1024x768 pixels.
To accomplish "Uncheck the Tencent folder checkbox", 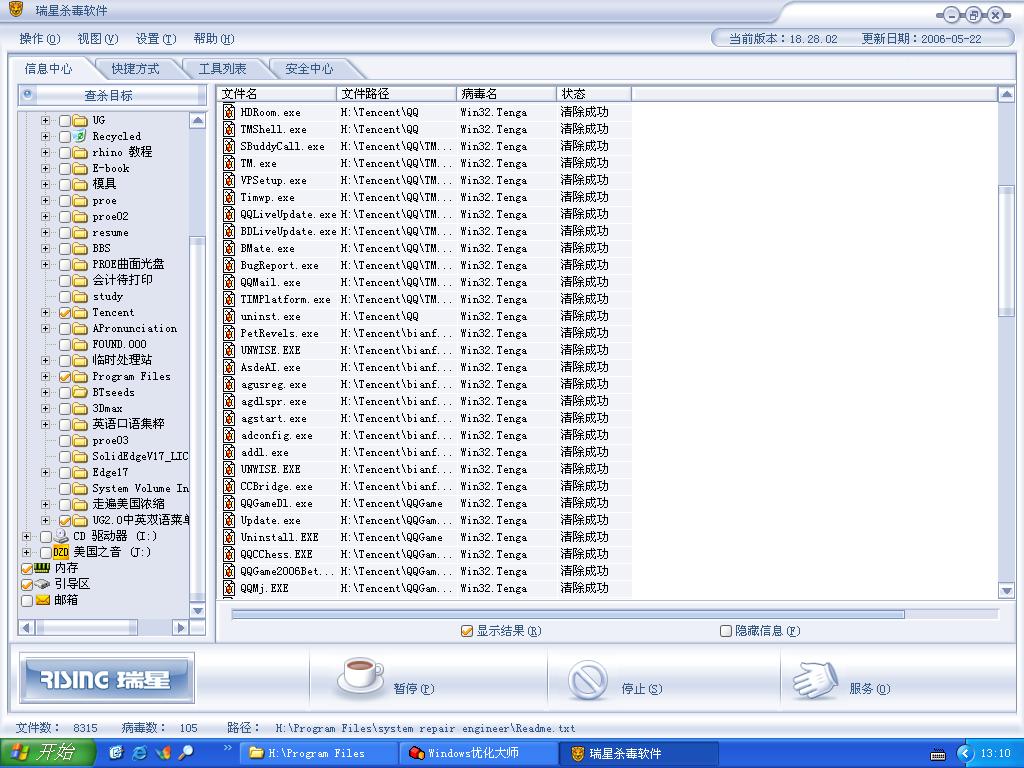I will 65,313.
